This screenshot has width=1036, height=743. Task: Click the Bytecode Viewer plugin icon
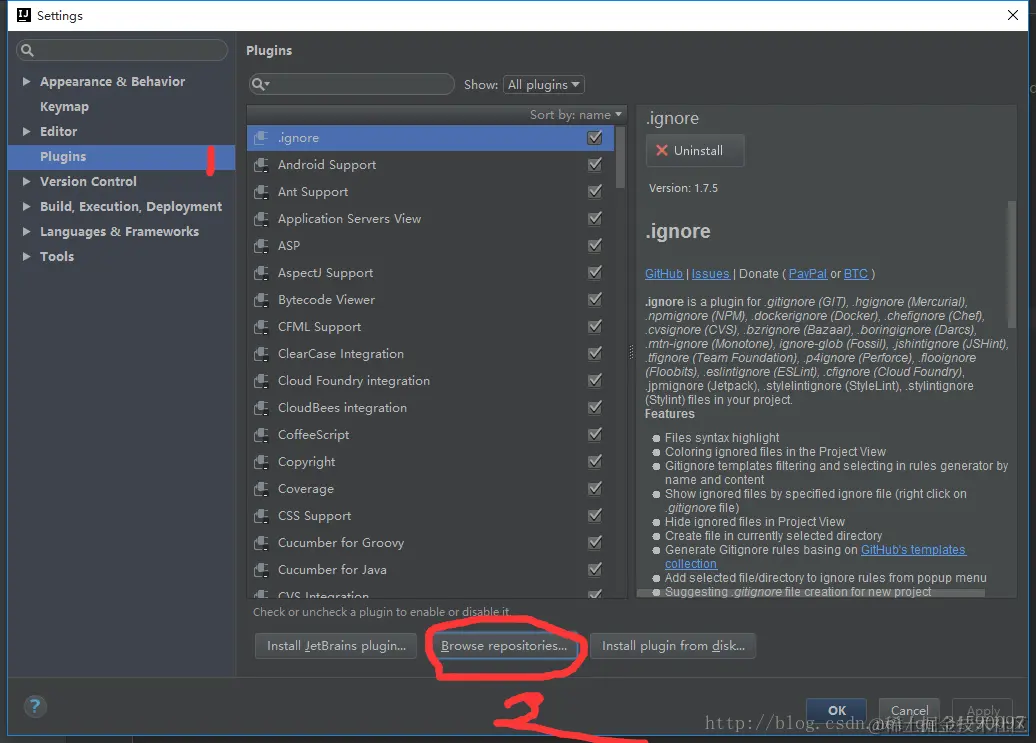(x=261, y=301)
